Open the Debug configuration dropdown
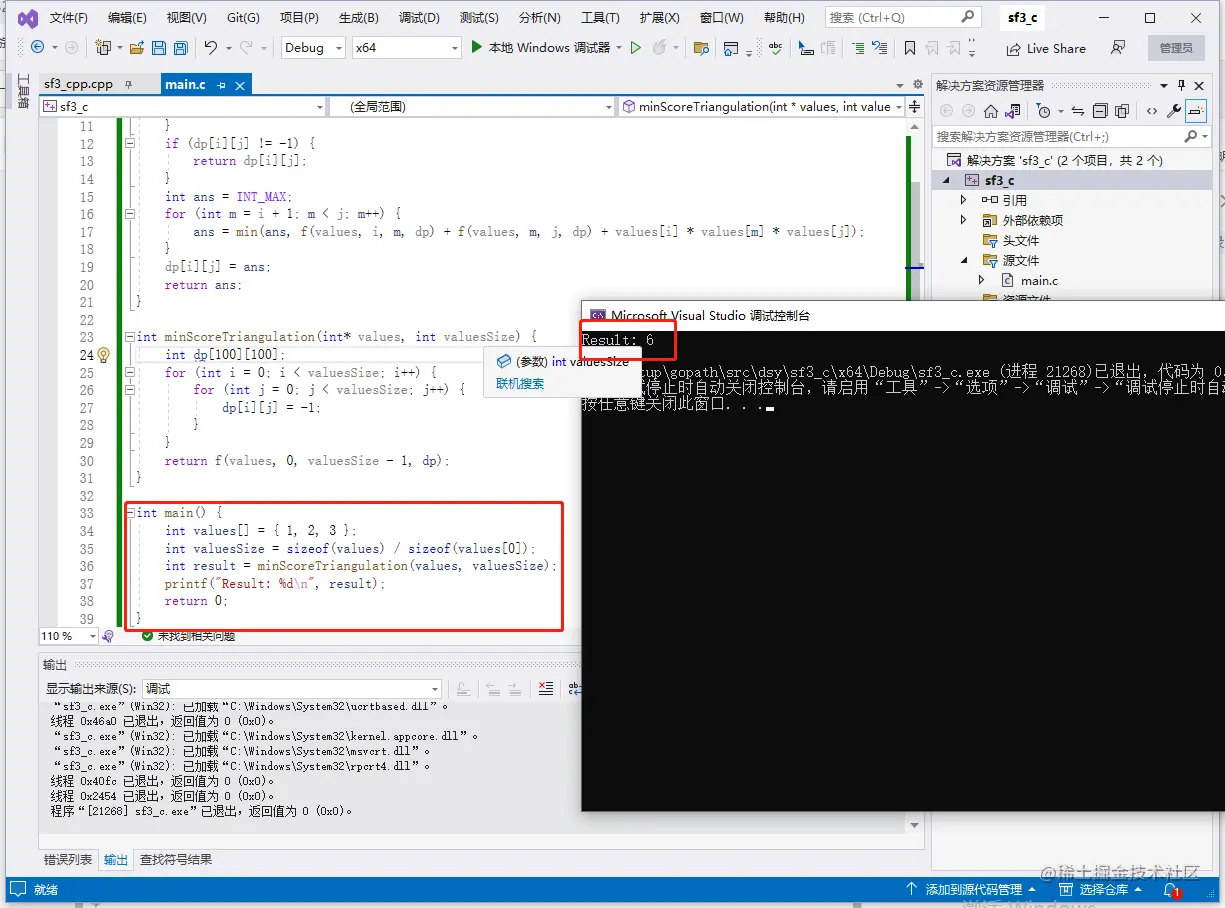Viewport: 1225px width, 908px height. [313, 47]
